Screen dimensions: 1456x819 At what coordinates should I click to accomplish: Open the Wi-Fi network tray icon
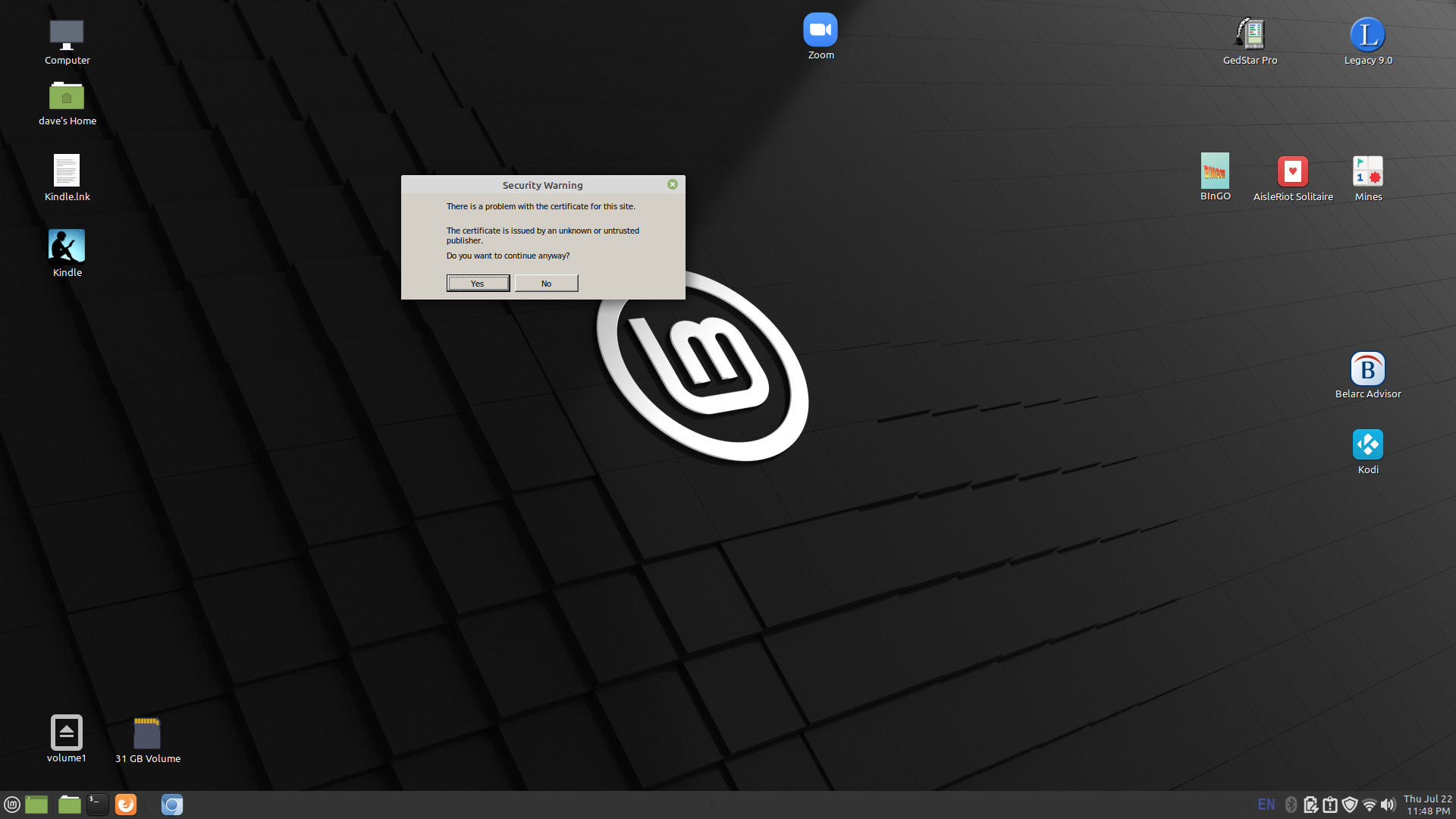[x=1370, y=805]
